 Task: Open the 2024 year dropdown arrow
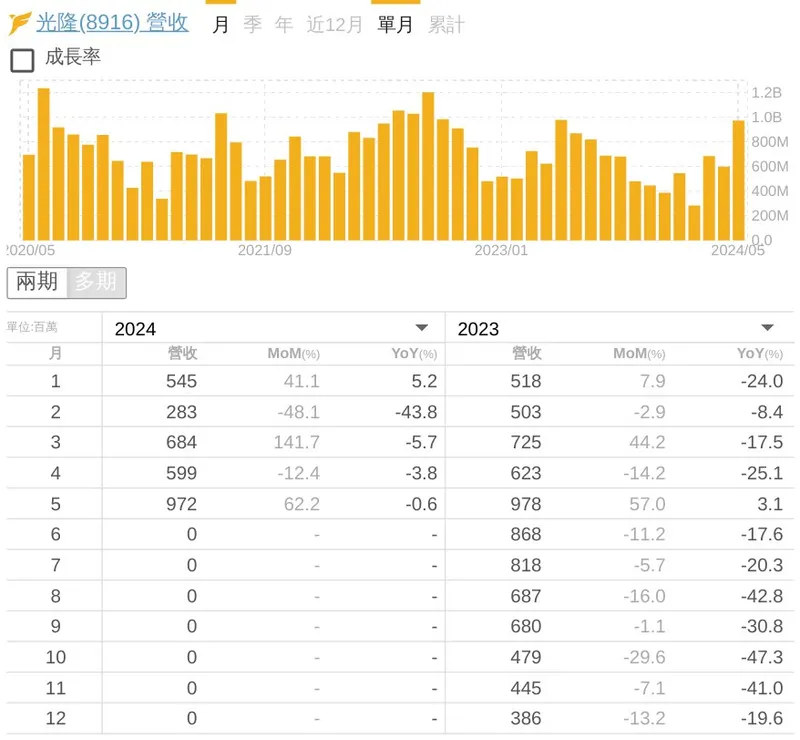pos(421,328)
